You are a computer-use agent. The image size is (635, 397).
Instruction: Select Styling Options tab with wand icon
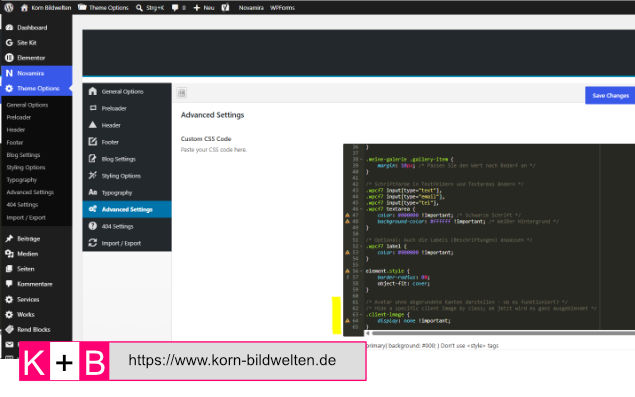click(127, 176)
